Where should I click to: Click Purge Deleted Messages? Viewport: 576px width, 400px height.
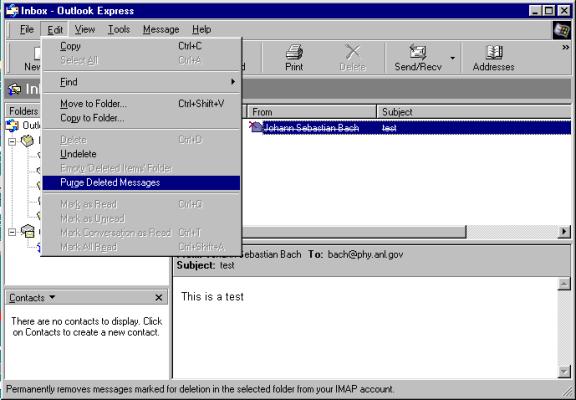141,183
